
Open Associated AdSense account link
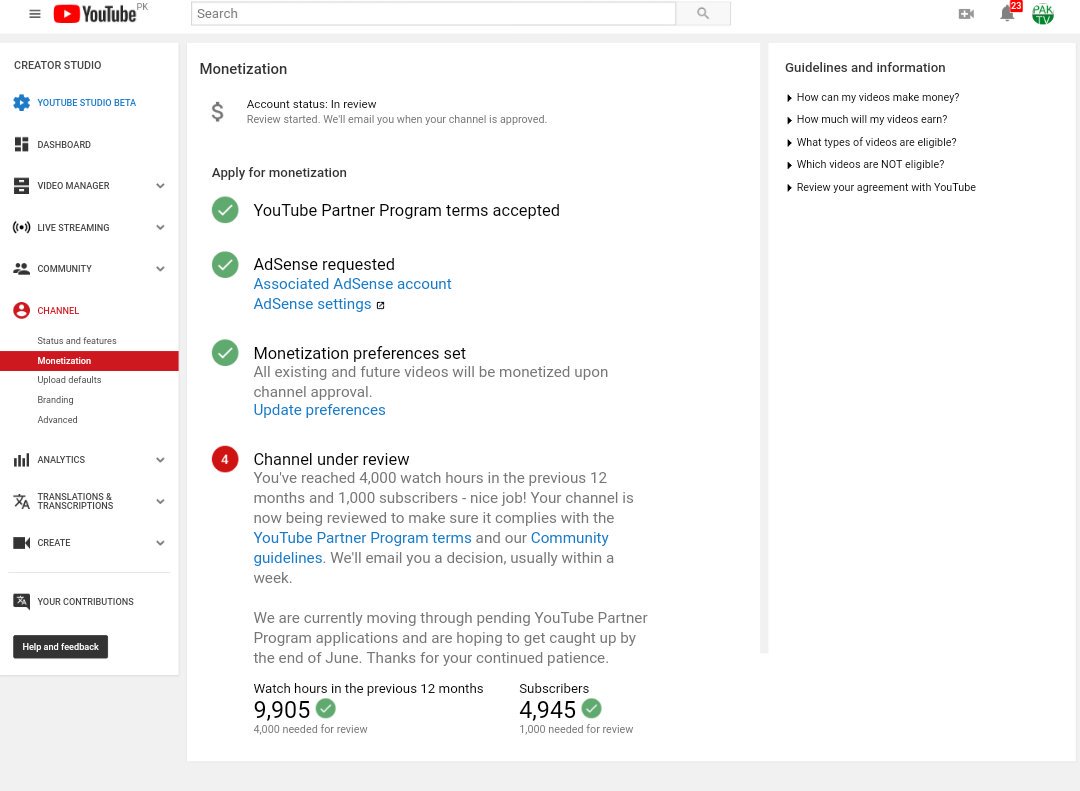click(352, 284)
